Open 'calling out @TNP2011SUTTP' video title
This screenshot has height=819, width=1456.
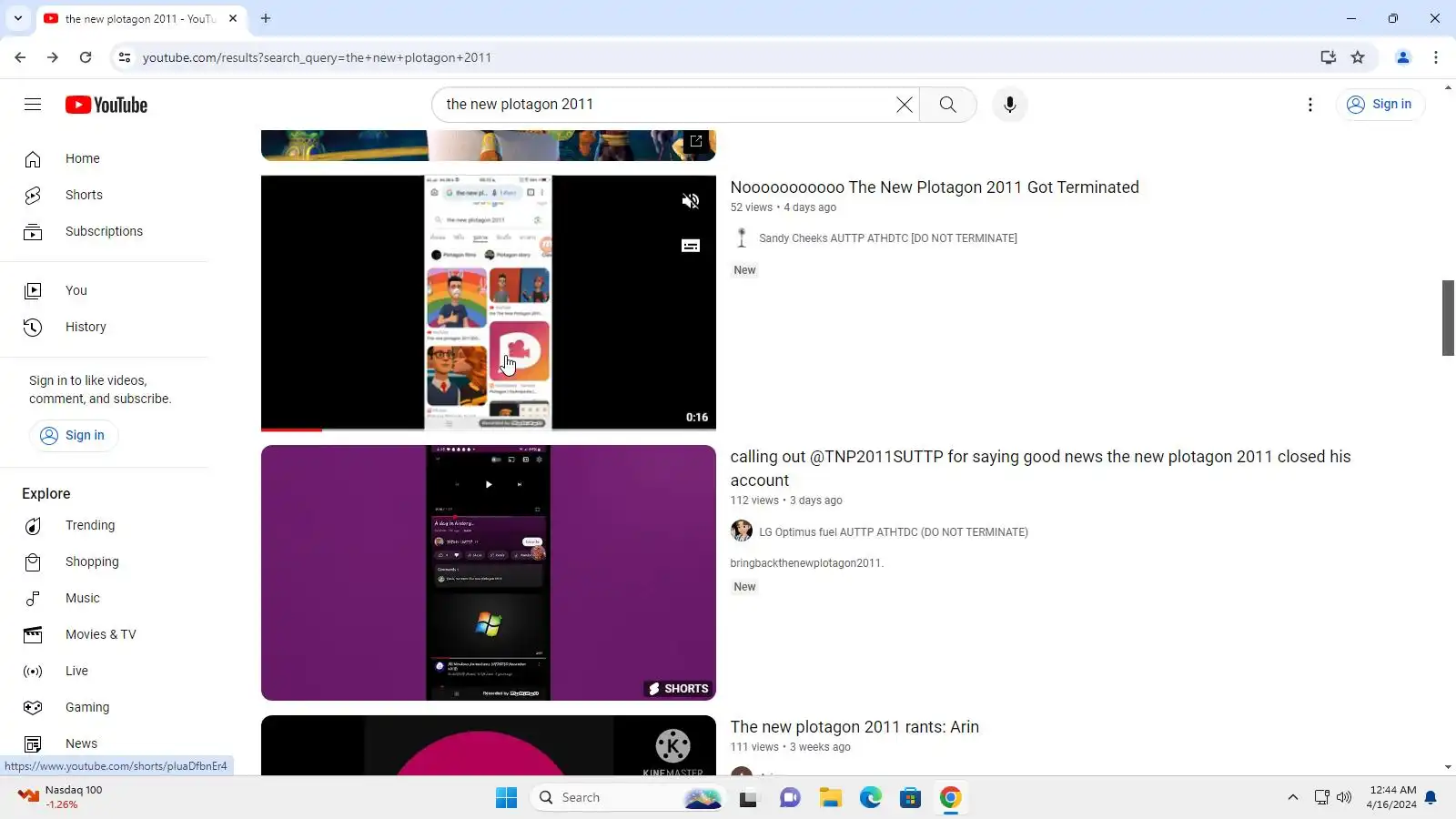pos(1040,468)
